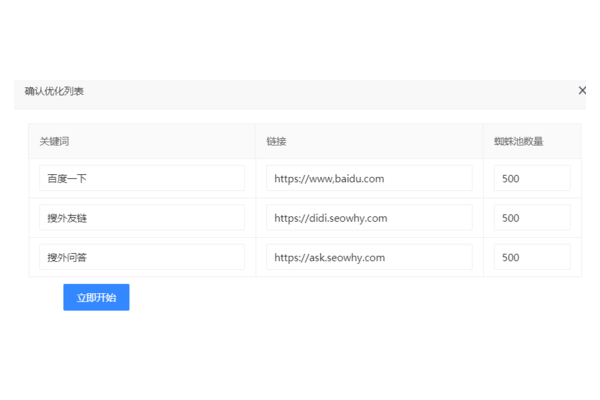
Task: Click the blank area above the dialog
Action: click(x=300, y=40)
